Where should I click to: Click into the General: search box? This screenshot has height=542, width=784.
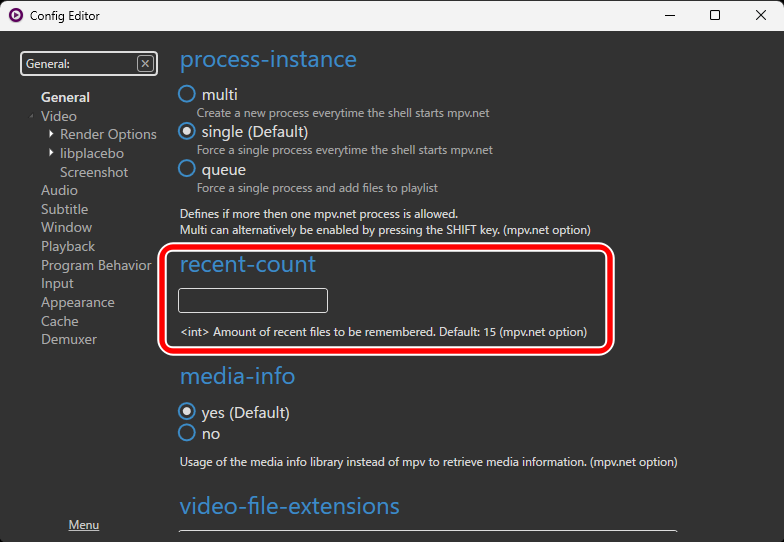79,64
